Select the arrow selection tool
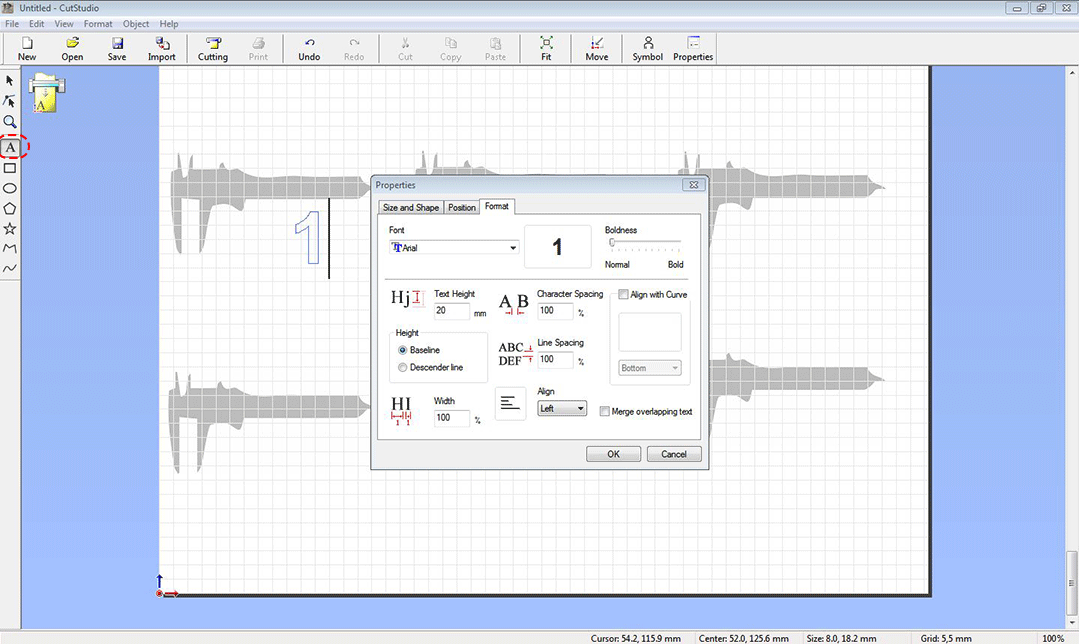This screenshot has height=644, width=1079. coord(10,80)
